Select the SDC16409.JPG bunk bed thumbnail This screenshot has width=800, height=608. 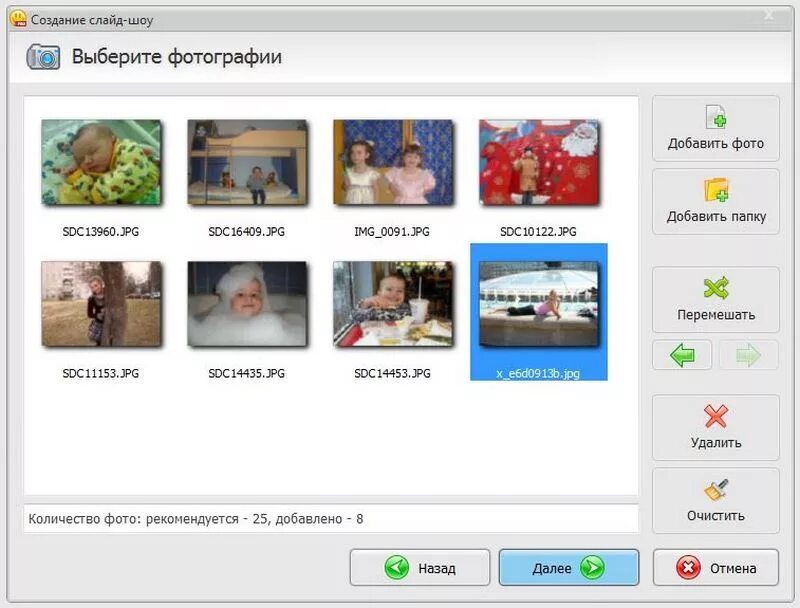pyautogui.click(x=247, y=163)
